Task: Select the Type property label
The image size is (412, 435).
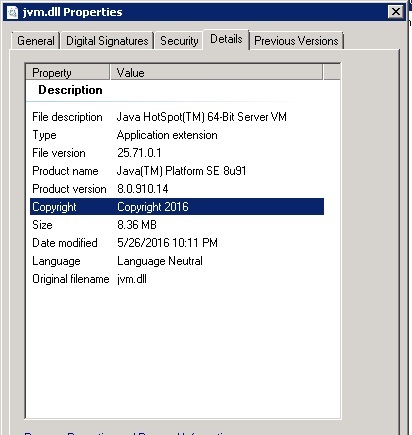Action: (44, 135)
